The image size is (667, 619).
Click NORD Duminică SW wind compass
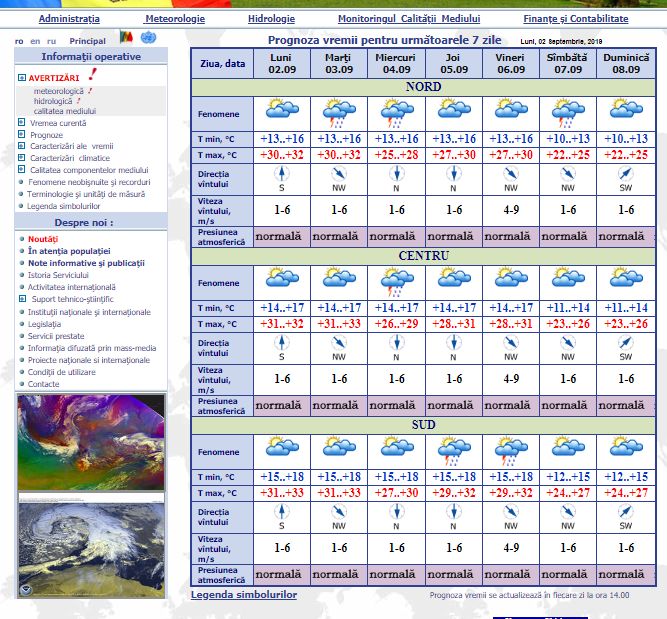pyautogui.click(x=625, y=174)
